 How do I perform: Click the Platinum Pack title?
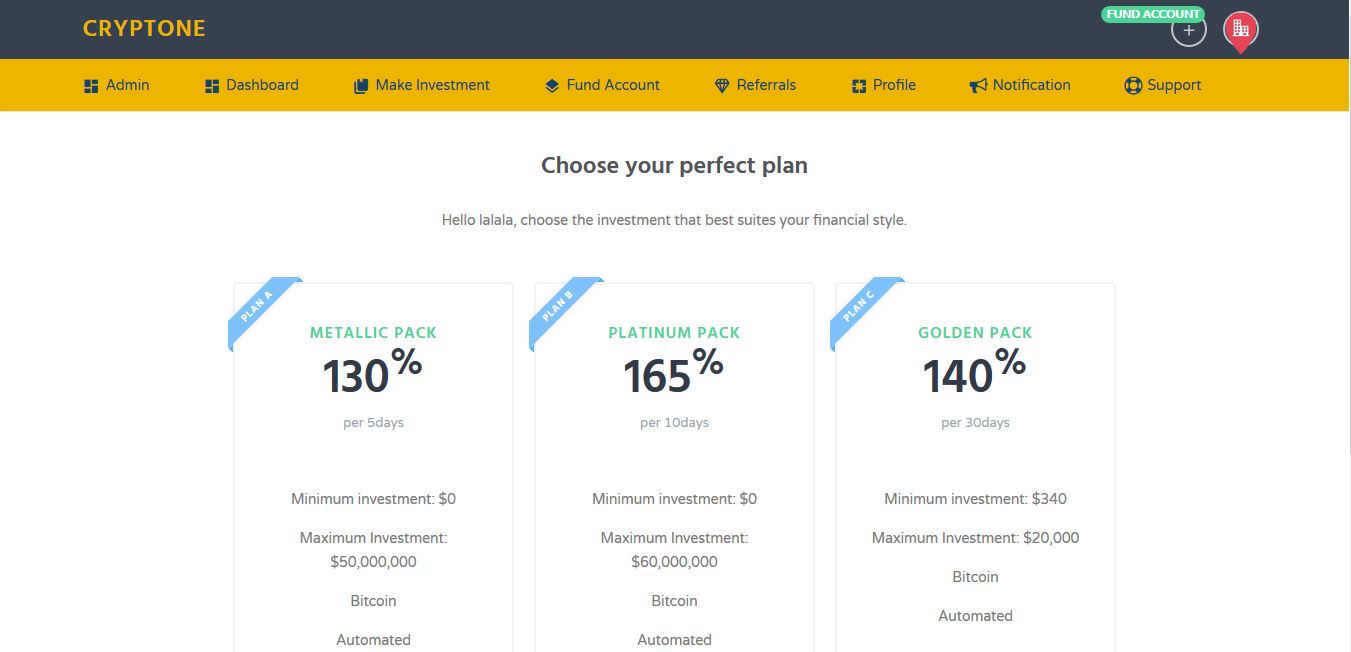click(x=673, y=332)
